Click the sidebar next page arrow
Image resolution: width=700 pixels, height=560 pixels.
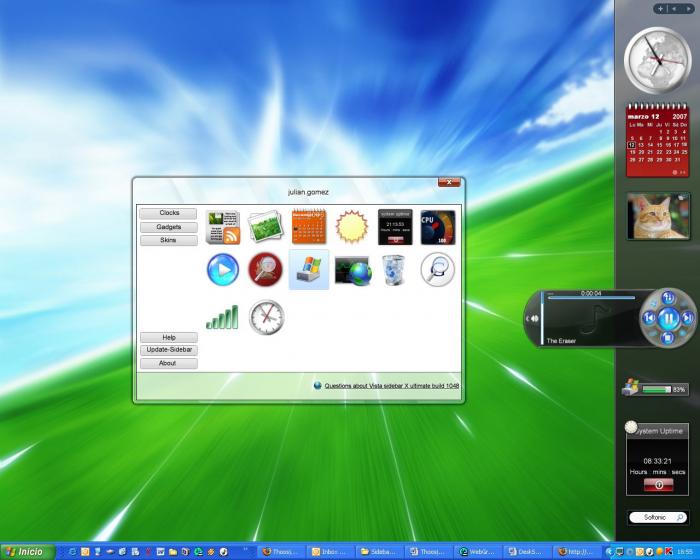pos(688,8)
